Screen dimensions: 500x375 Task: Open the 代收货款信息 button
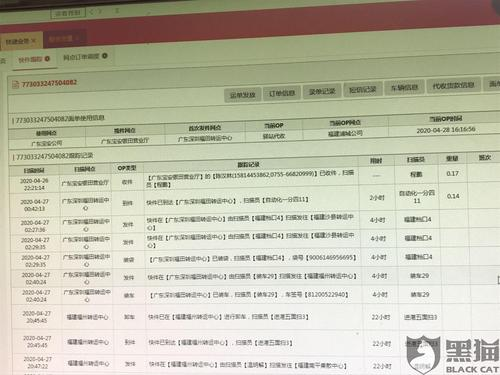tap(454, 86)
